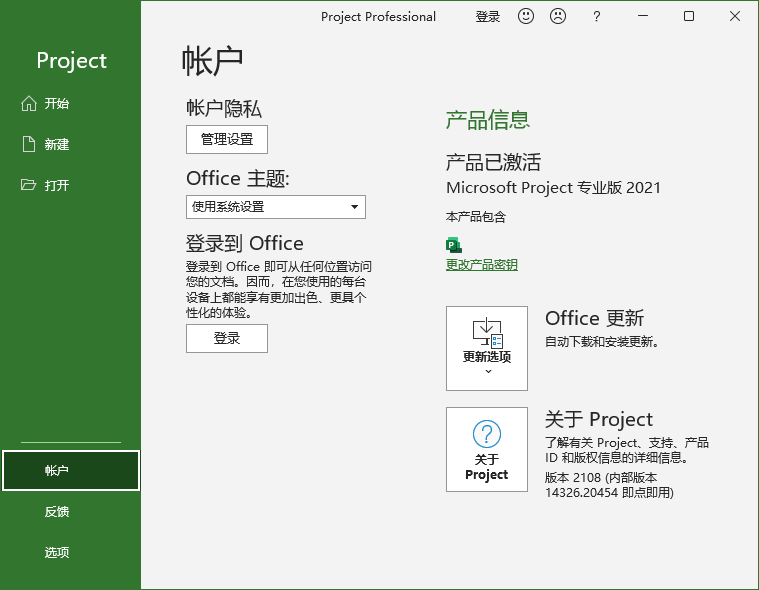This screenshot has height=590, width=759.
Task: Click the 更改产品密钥 link
Action: point(482,265)
